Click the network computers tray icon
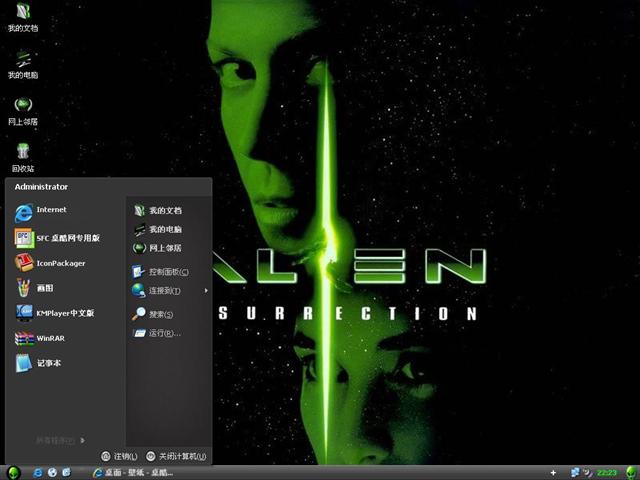Screen dimensions: 640x480 (x=575, y=473)
